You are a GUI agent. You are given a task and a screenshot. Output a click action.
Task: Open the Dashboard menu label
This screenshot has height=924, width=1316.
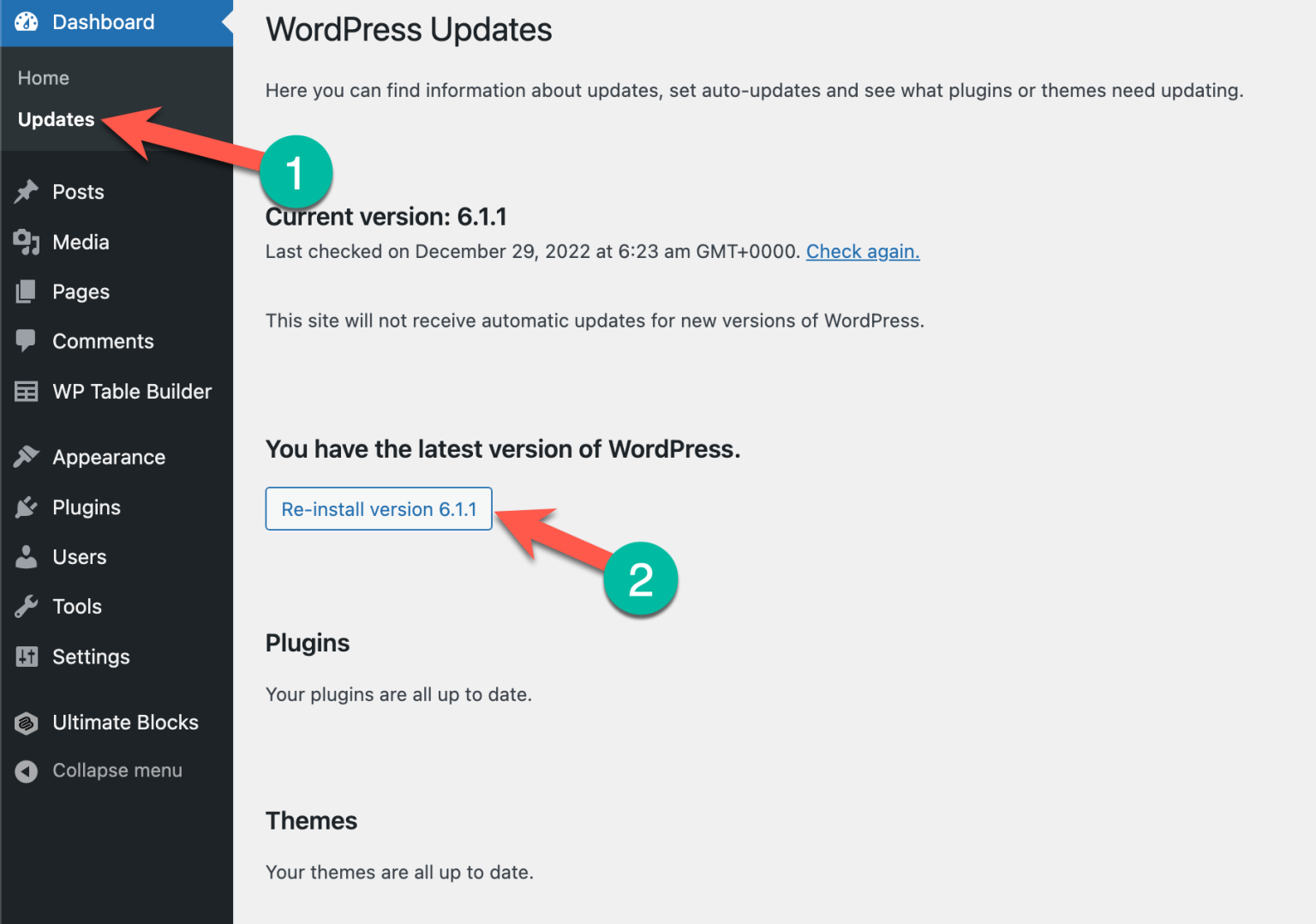coord(104,22)
